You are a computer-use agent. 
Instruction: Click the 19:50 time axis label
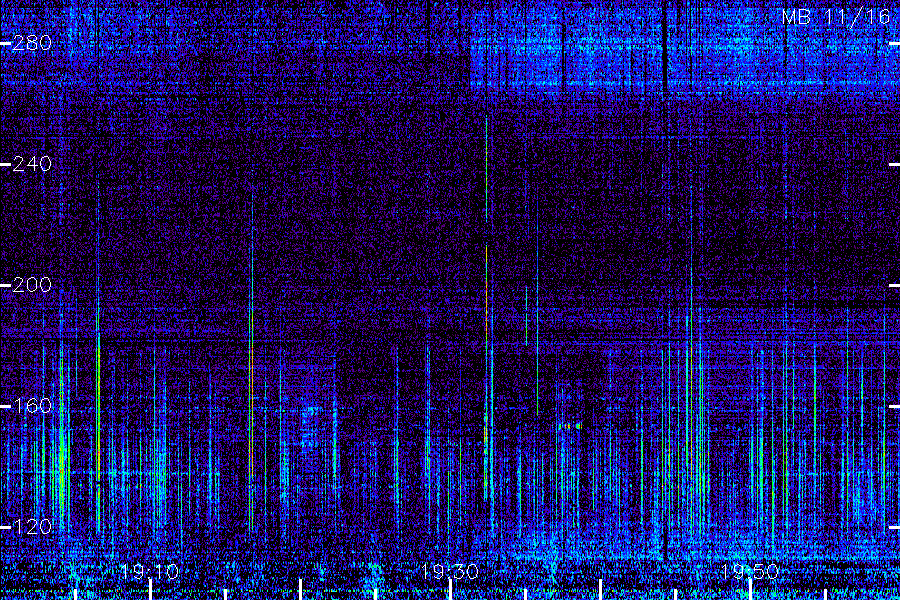click(x=750, y=571)
